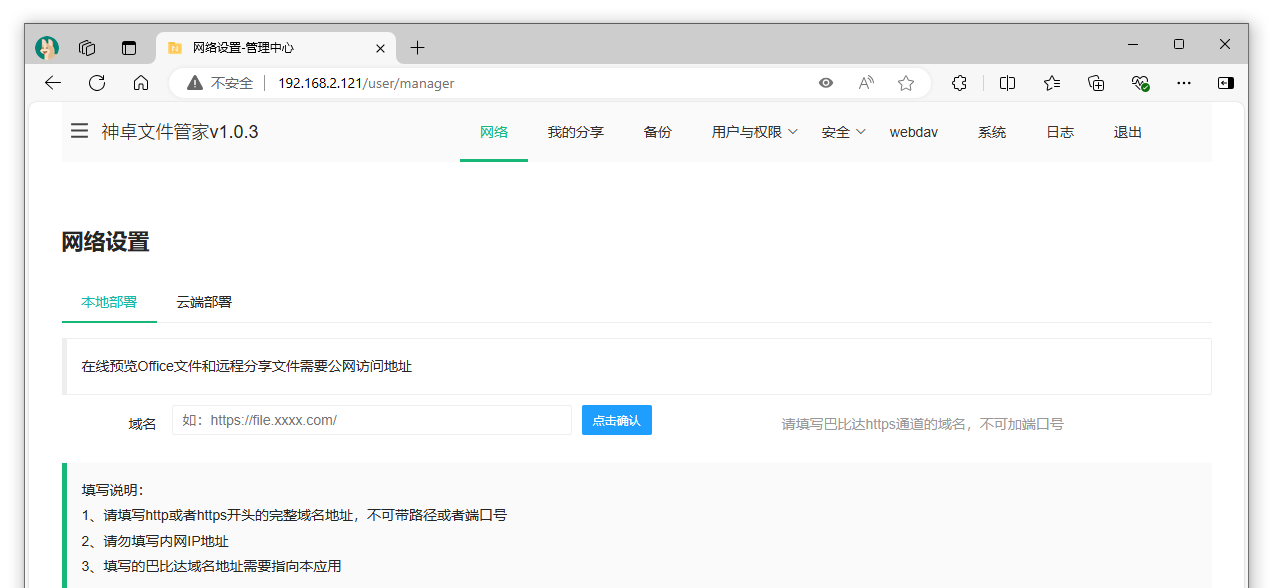Focus the 域名 input field
The image size is (1274, 588).
tap(371, 420)
